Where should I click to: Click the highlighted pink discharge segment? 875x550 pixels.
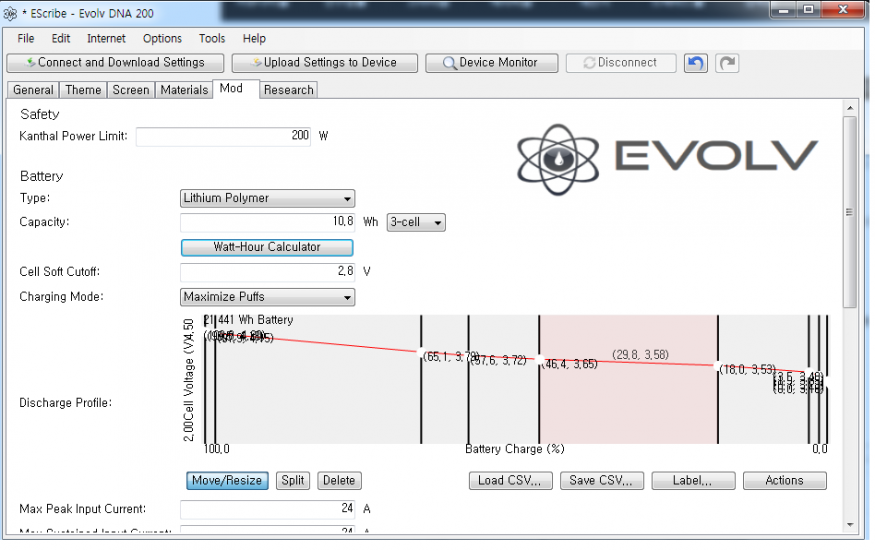point(628,379)
